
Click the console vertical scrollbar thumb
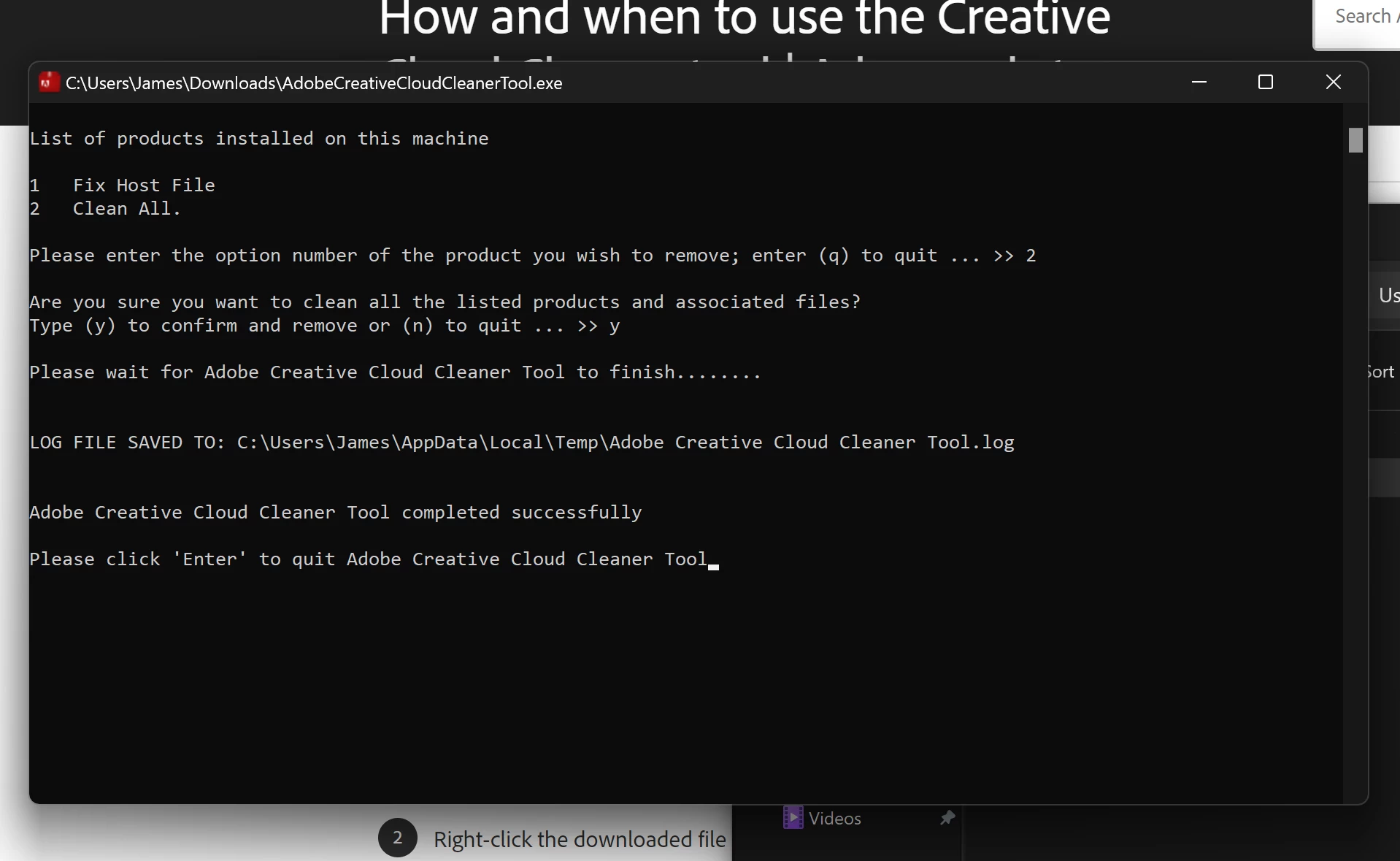click(1355, 140)
